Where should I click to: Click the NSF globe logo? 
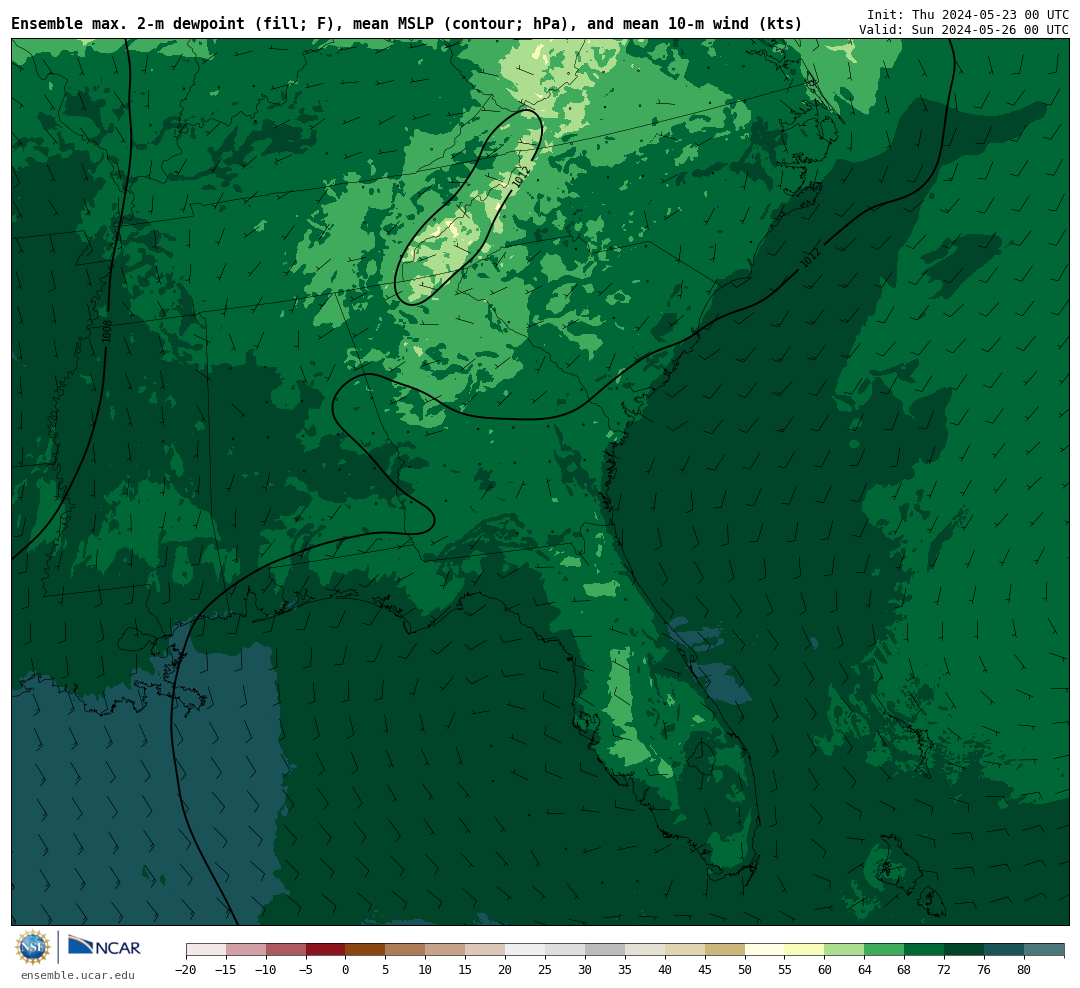(33, 947)
